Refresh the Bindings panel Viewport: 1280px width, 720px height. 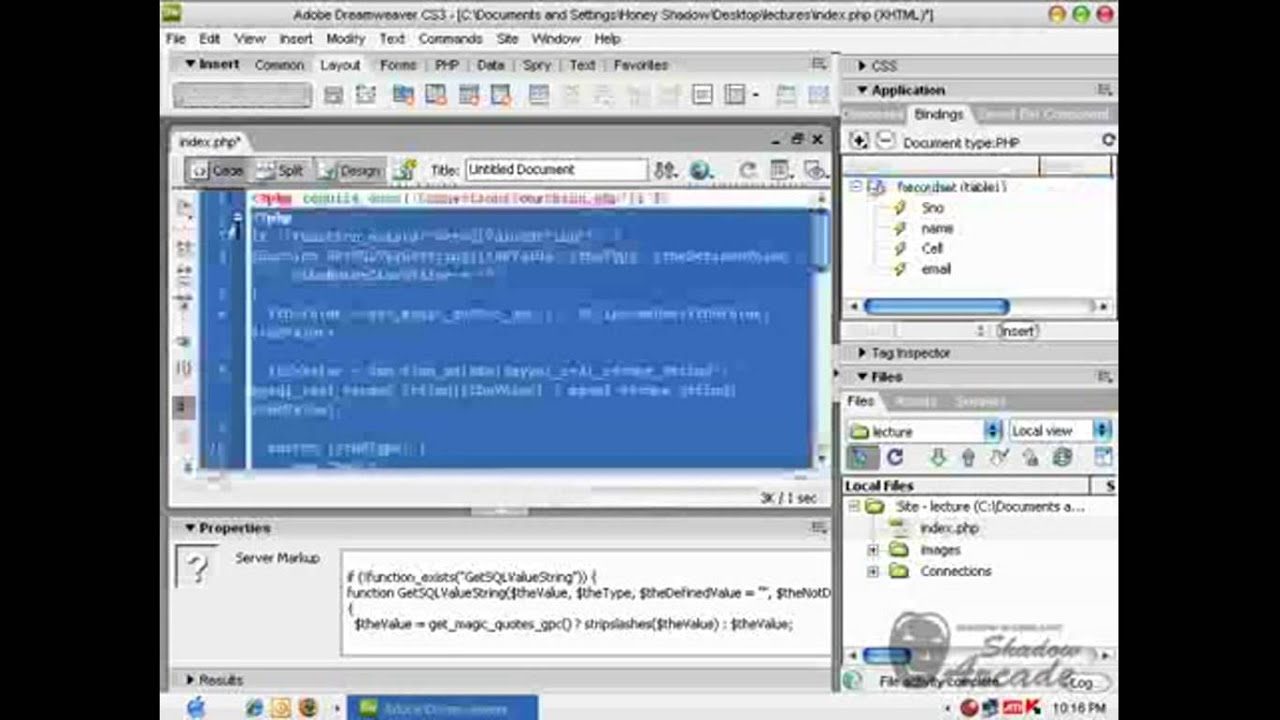point(1108,141)
